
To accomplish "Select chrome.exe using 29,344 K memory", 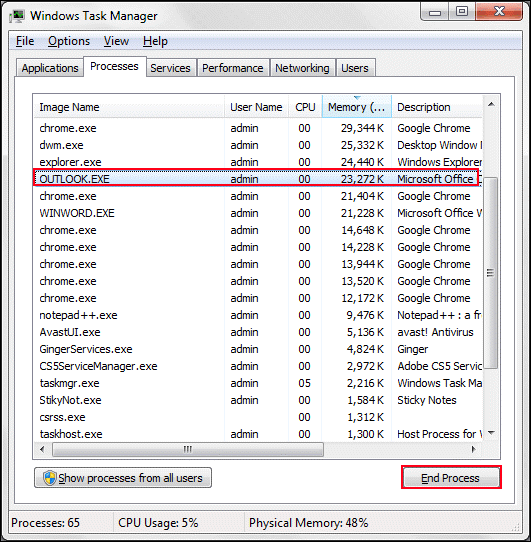I will click(x=258, y=128).
